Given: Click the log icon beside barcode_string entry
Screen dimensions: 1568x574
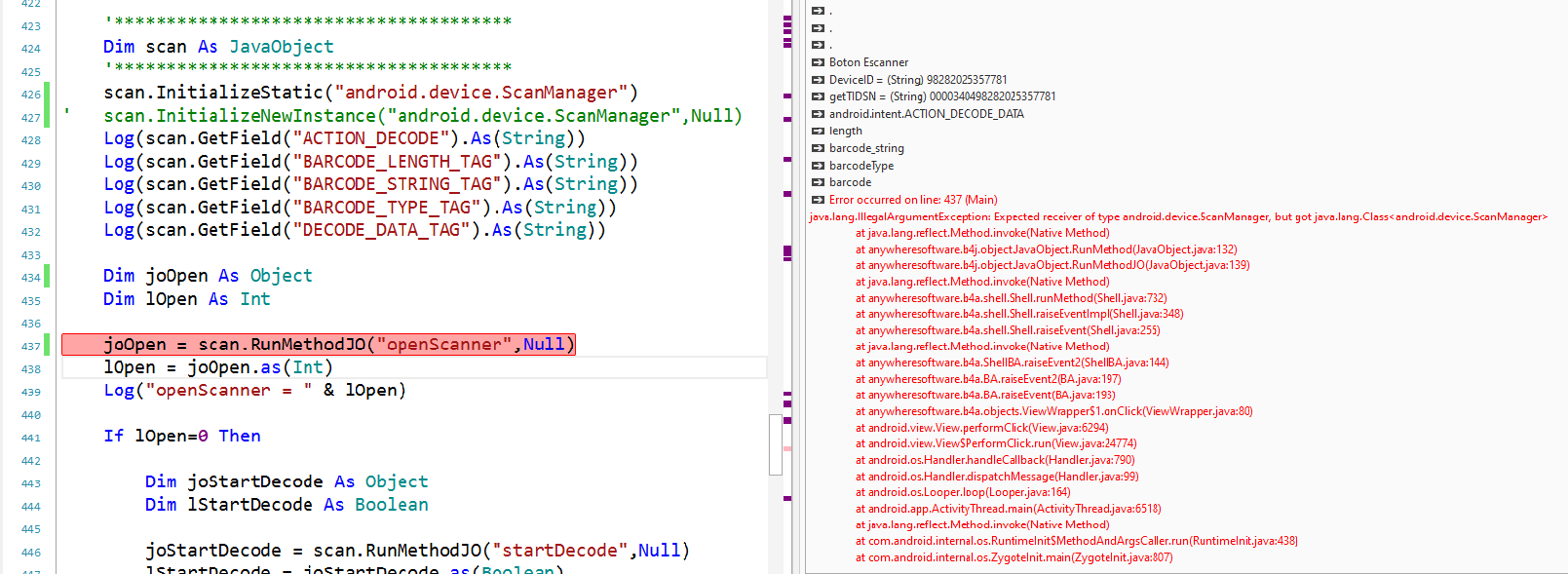Looking at the screenshot, I should 818,148.
